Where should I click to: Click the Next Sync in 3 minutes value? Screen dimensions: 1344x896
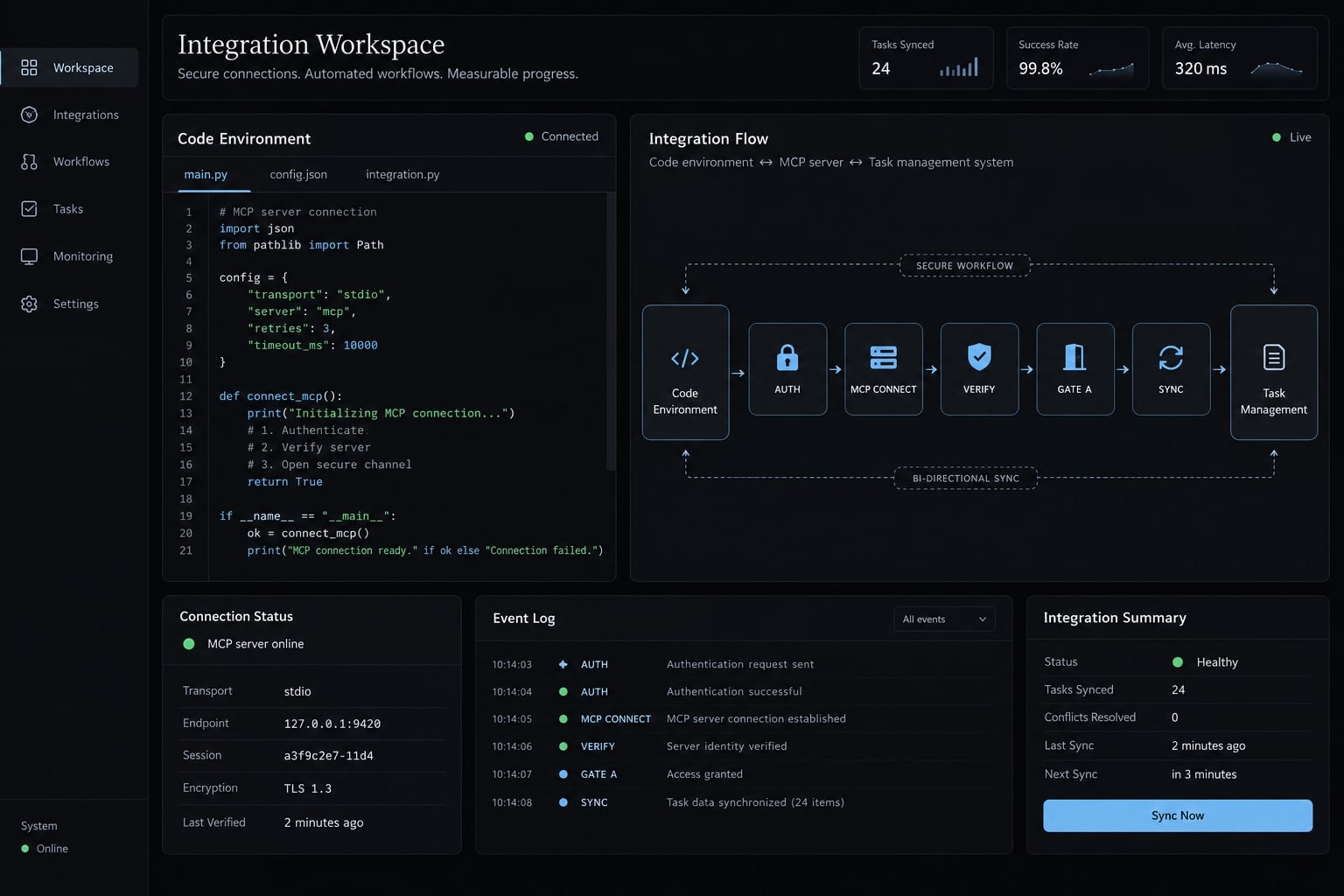pyautogui.click(x=1204, y=774)
